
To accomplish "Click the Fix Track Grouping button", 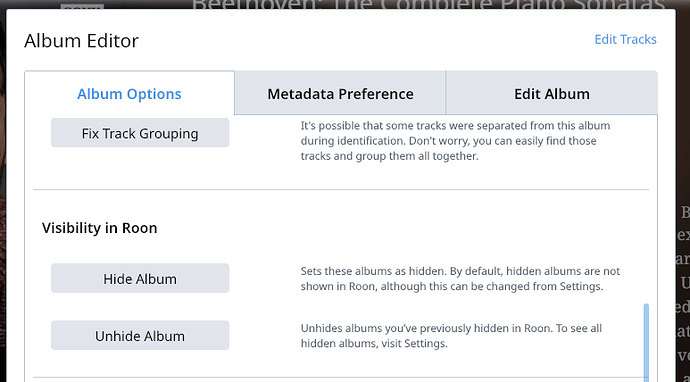I will pos(140,132).
